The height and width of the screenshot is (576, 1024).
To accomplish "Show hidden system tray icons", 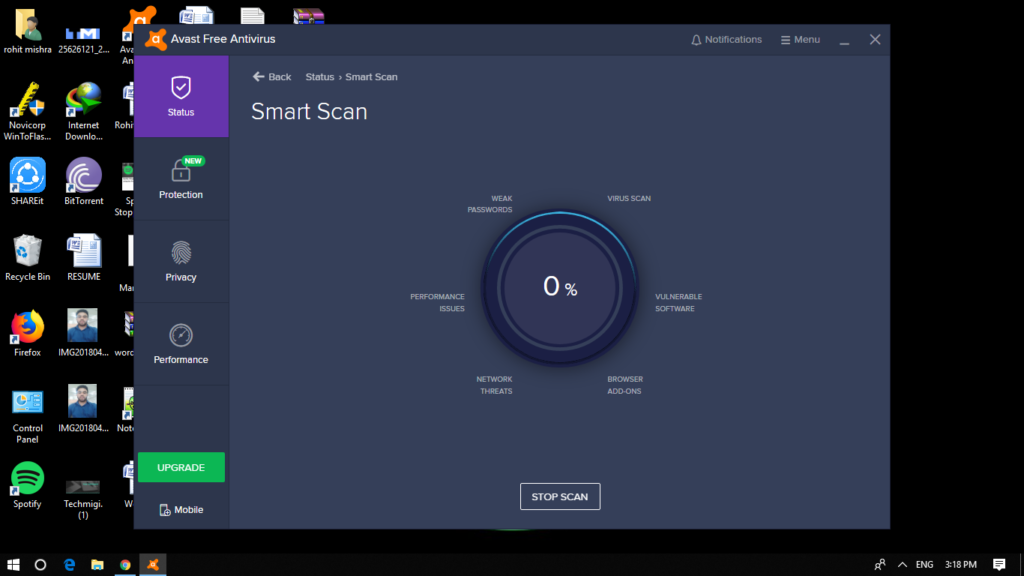I will (903, 564).
